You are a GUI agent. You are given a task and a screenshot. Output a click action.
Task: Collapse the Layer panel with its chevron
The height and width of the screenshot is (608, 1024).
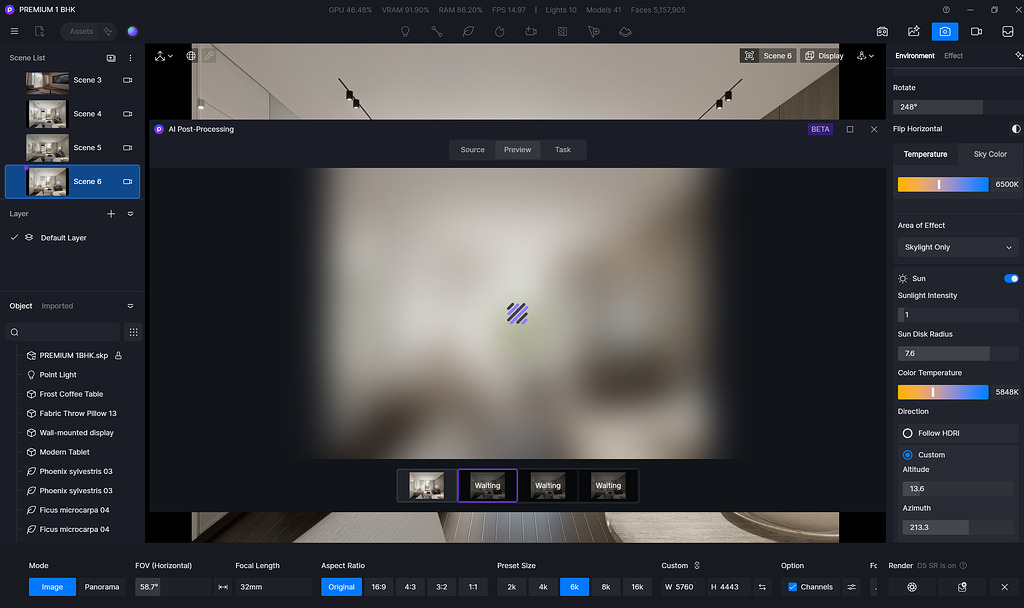(129, 213)
